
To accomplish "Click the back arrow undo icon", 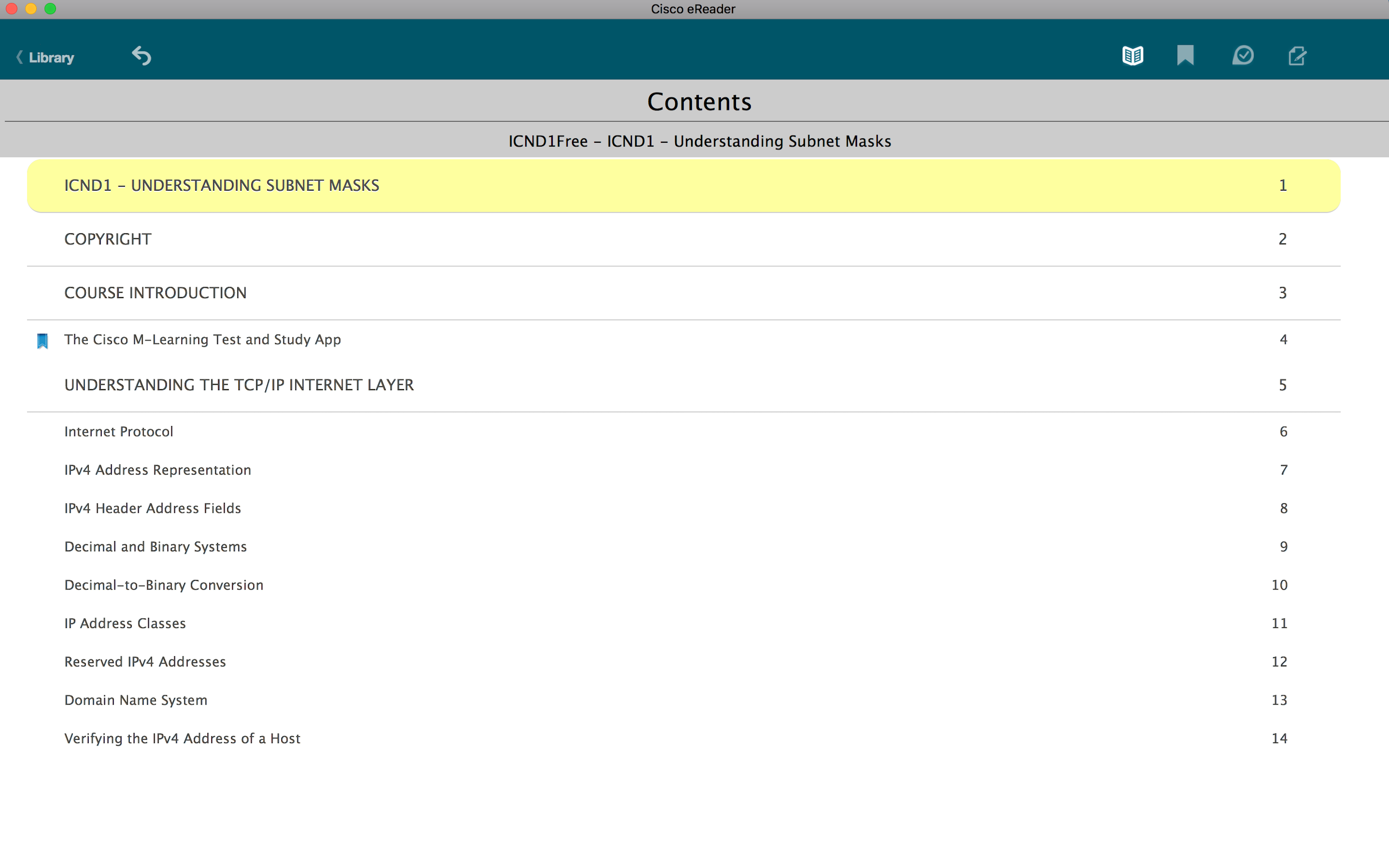I will (x=141, y=55).
